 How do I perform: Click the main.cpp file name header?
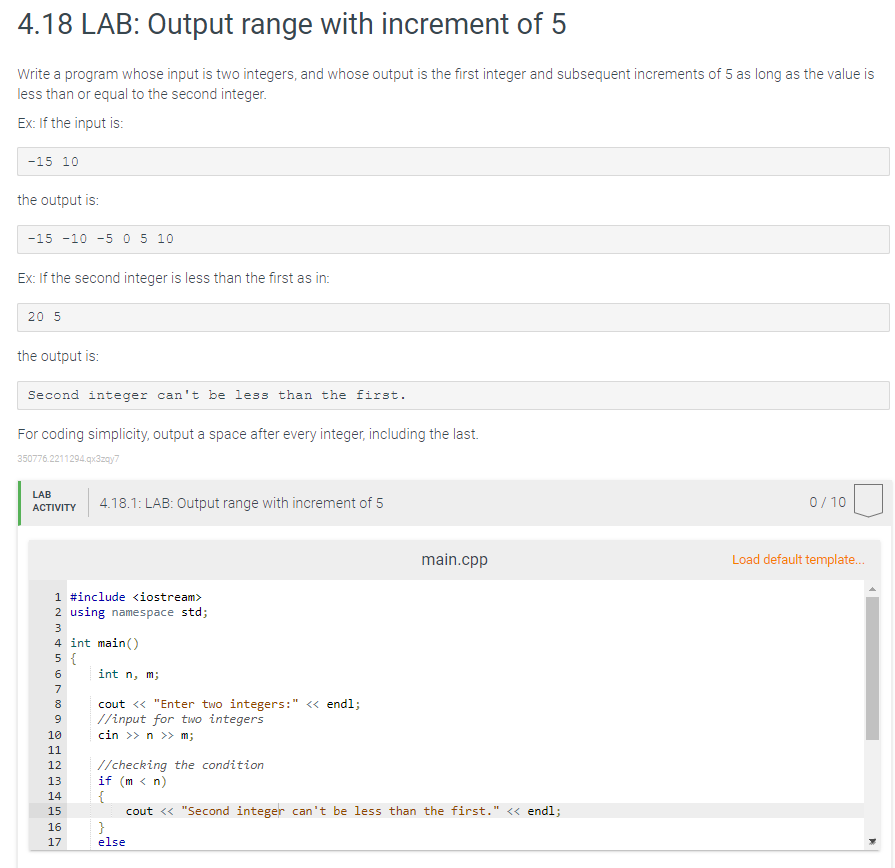pos(454,559)
